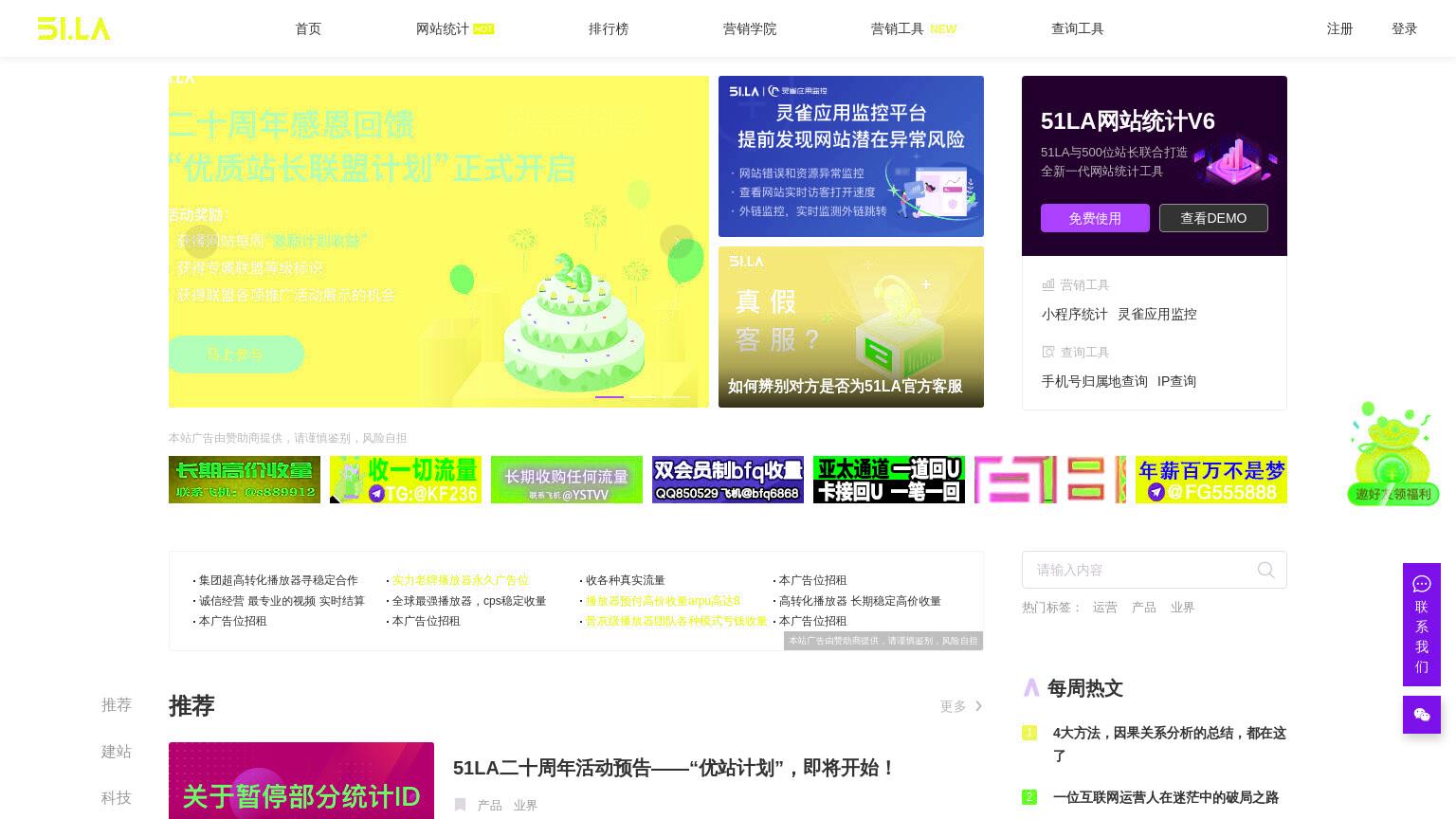1456x819 pixels.
Task: Expand the 更多 chevron arrow
Action: [x=978, y=706]
